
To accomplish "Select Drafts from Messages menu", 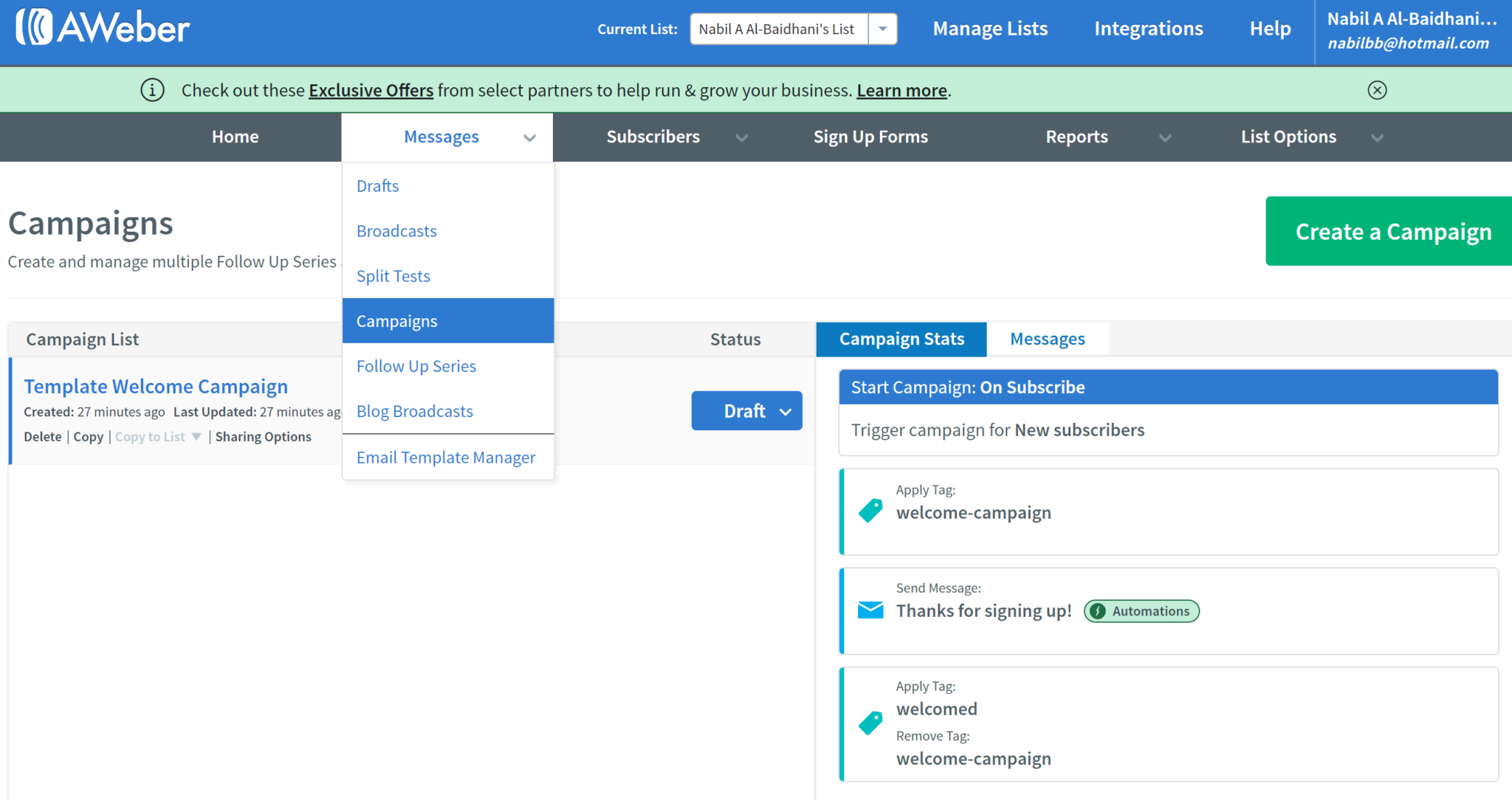I will pyautogui.click(x=448, y=186).
